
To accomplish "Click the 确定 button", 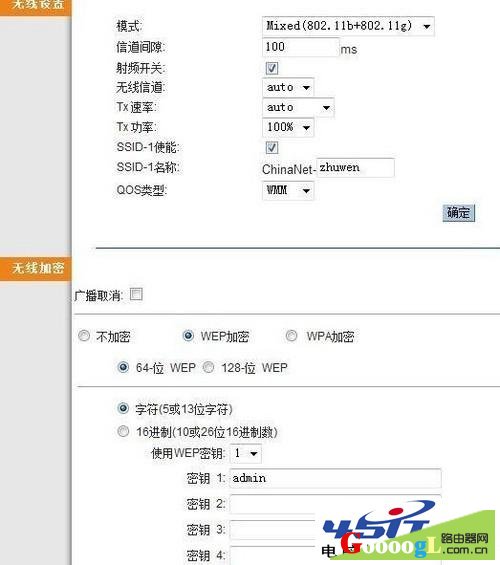I will (x=459, y=213).
